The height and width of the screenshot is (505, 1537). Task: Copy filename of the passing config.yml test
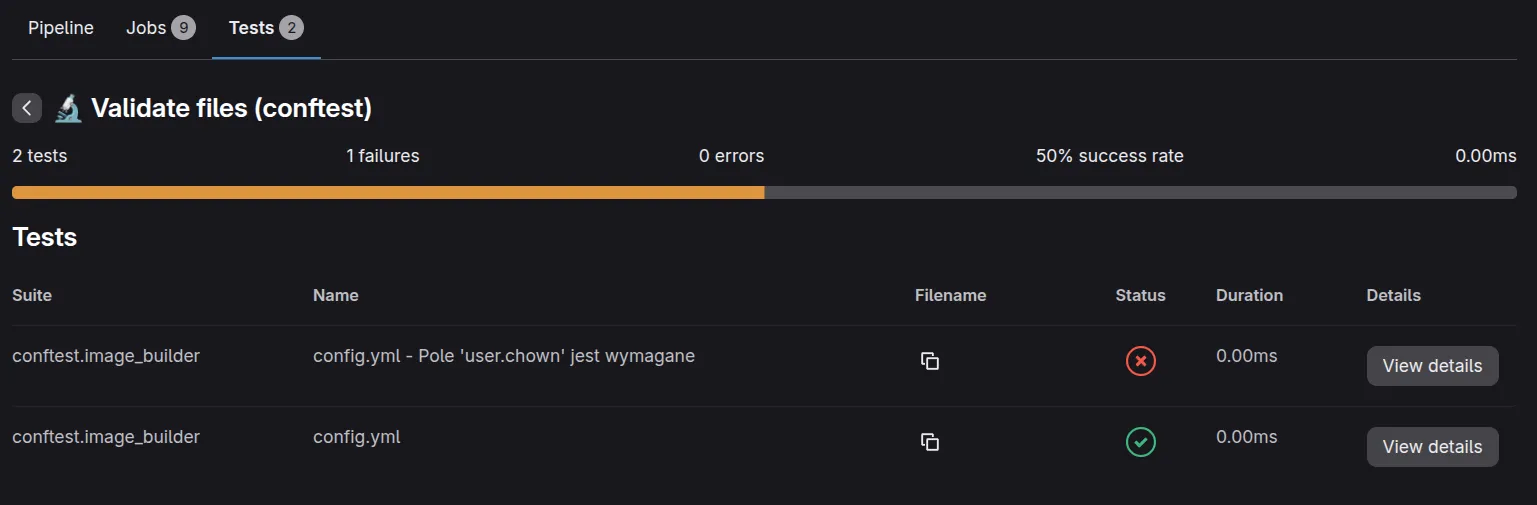930,442
